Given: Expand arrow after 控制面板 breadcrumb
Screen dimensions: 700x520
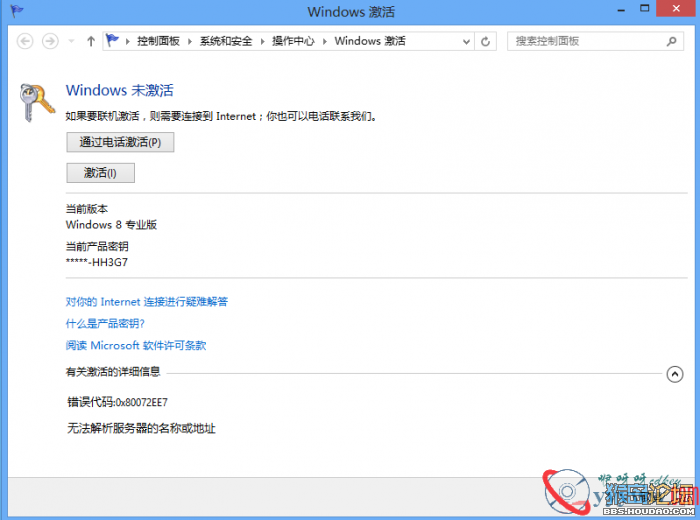Looking at the screenshot, I should [x=190, y=42].
